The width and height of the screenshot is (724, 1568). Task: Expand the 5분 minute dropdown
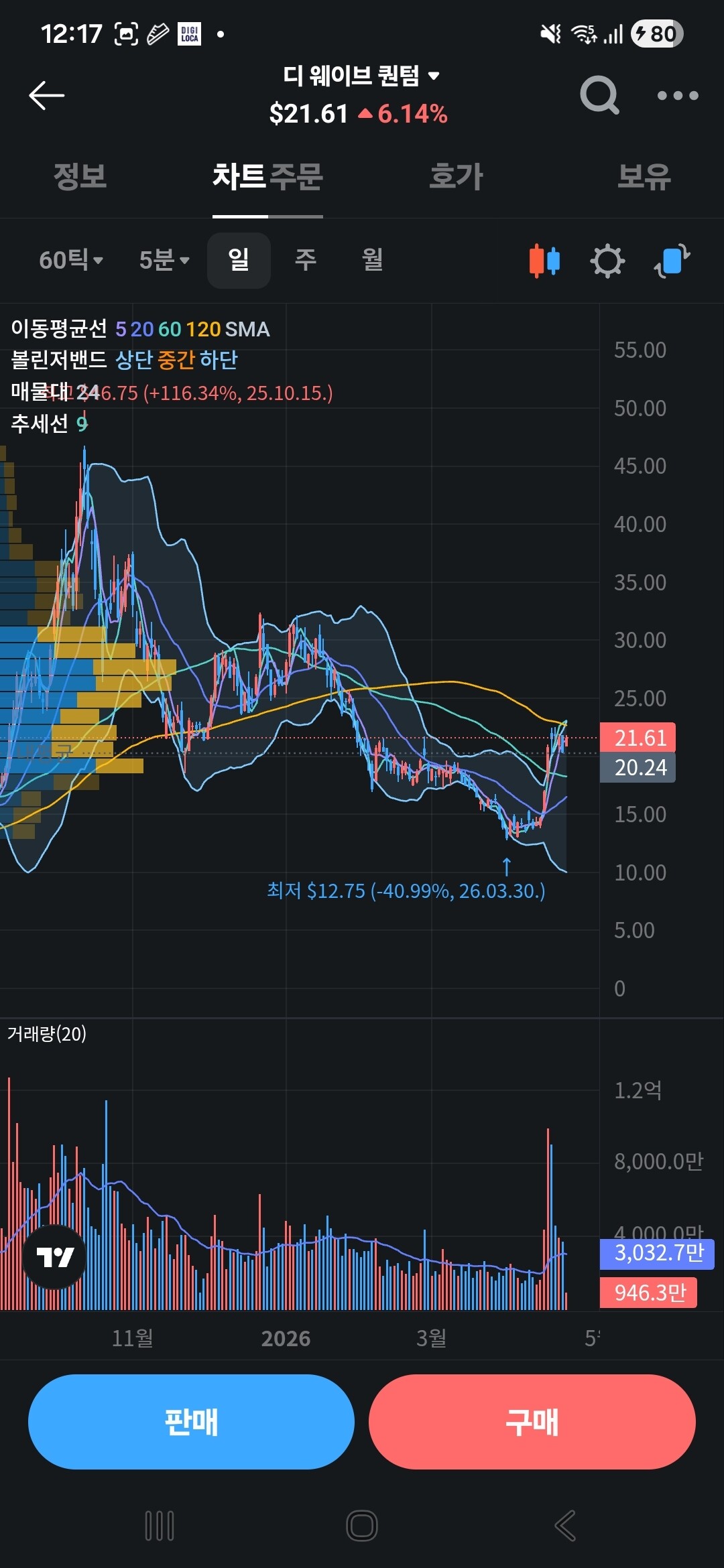pyautogui.click(x=164, y=260)
